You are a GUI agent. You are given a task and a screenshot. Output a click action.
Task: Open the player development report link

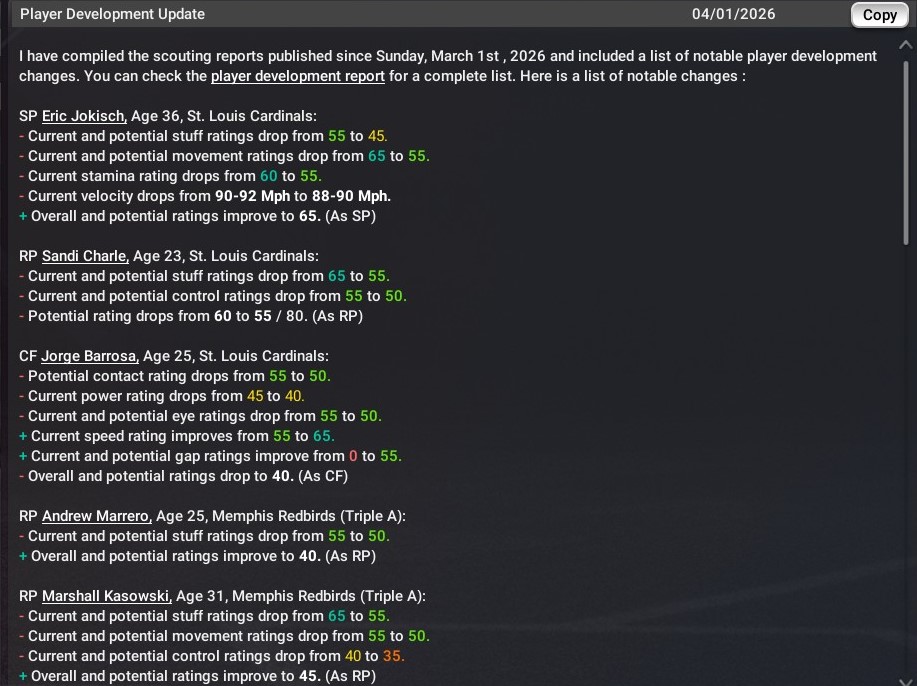click(297, 76)
